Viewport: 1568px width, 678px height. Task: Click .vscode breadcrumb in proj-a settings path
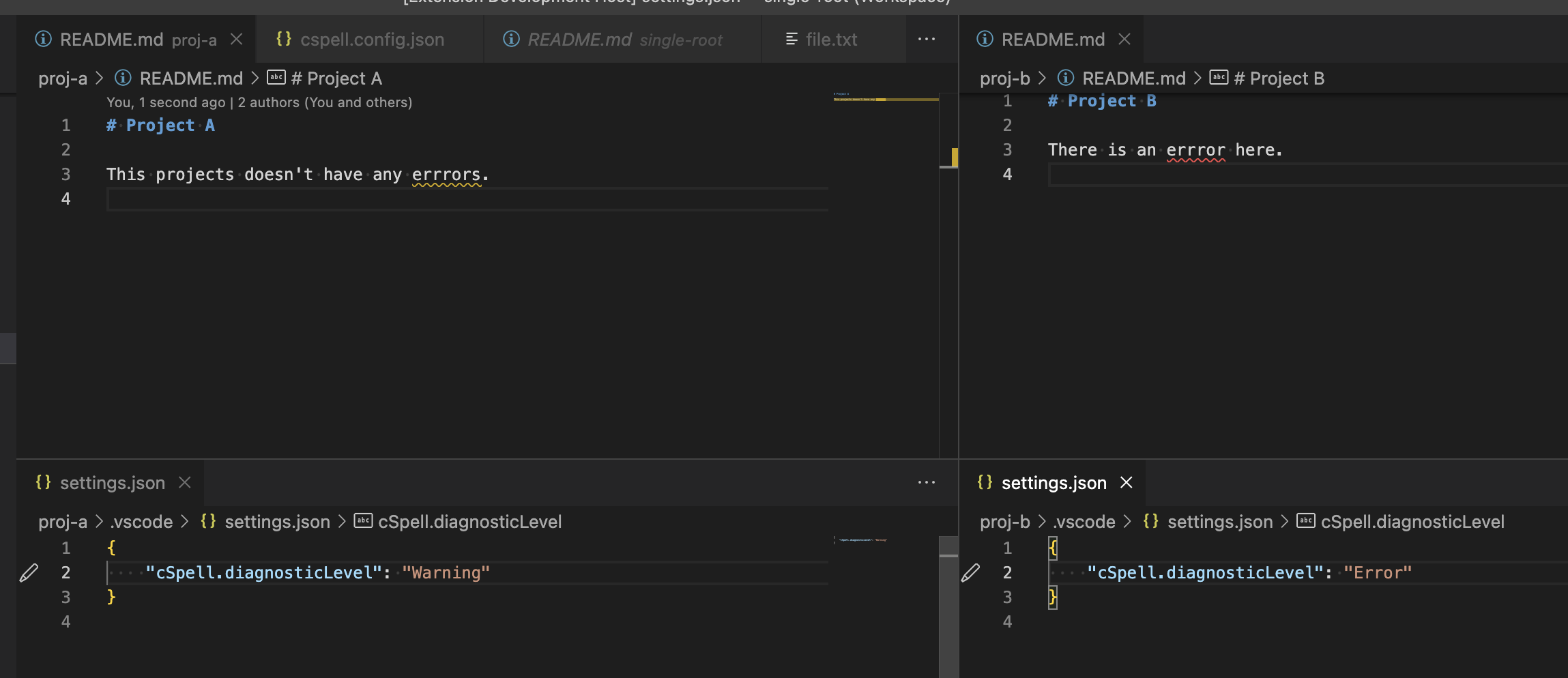click(142, 522)
